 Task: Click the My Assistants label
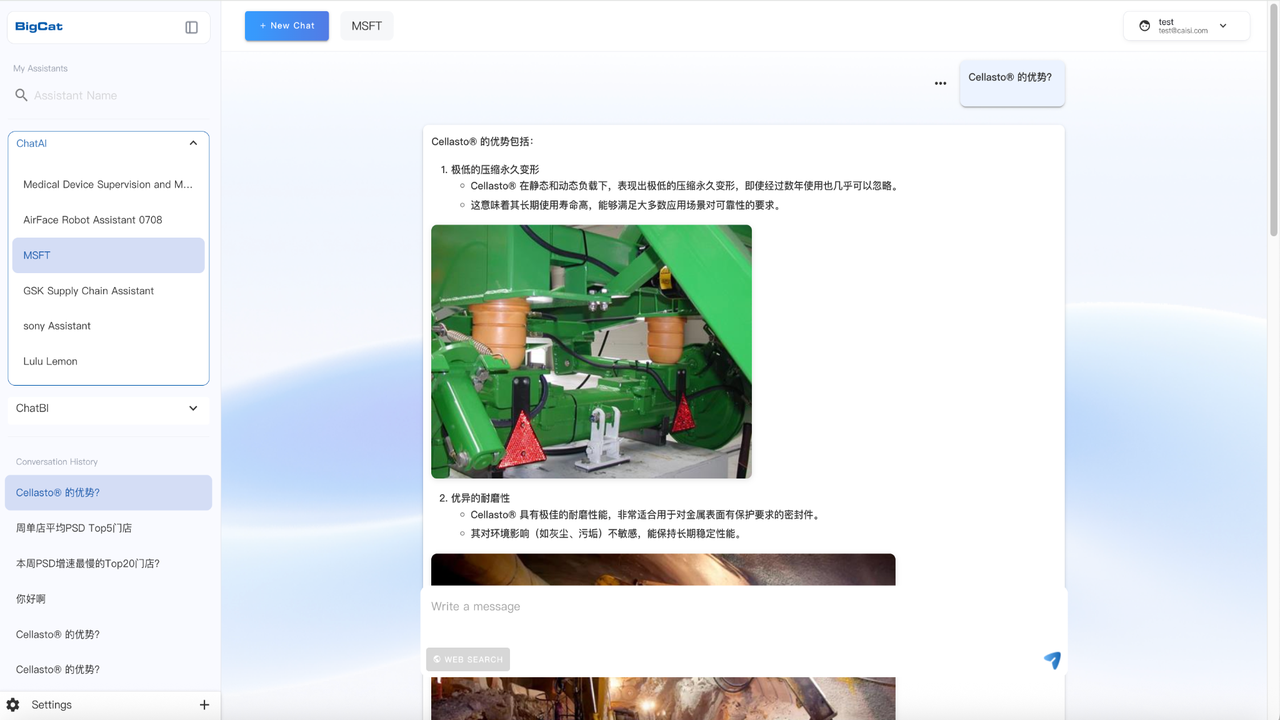tap(41, 69)
